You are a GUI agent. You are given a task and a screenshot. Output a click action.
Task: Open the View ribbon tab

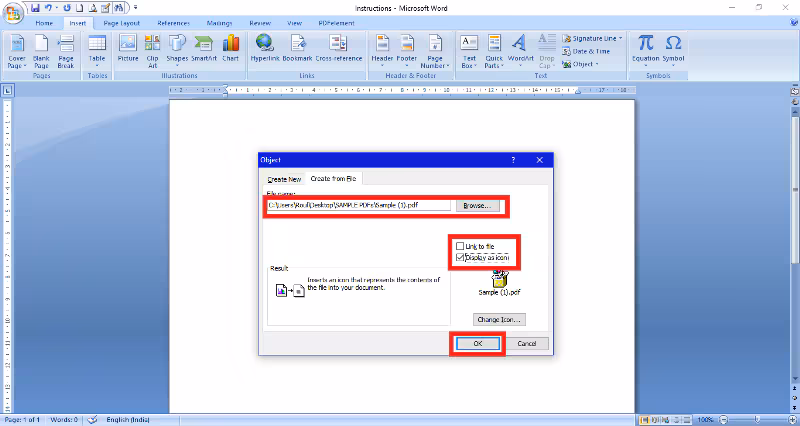294,23
